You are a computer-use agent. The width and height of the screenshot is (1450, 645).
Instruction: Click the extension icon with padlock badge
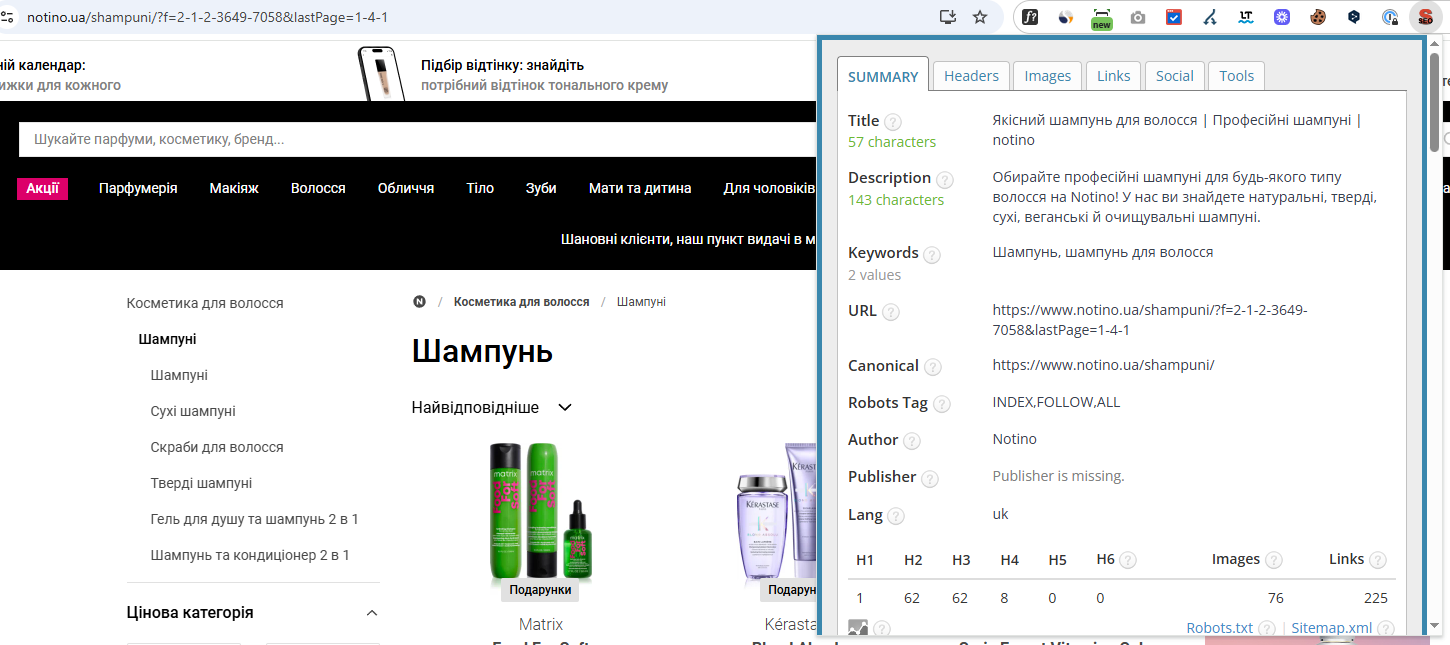click(1390, 17)
